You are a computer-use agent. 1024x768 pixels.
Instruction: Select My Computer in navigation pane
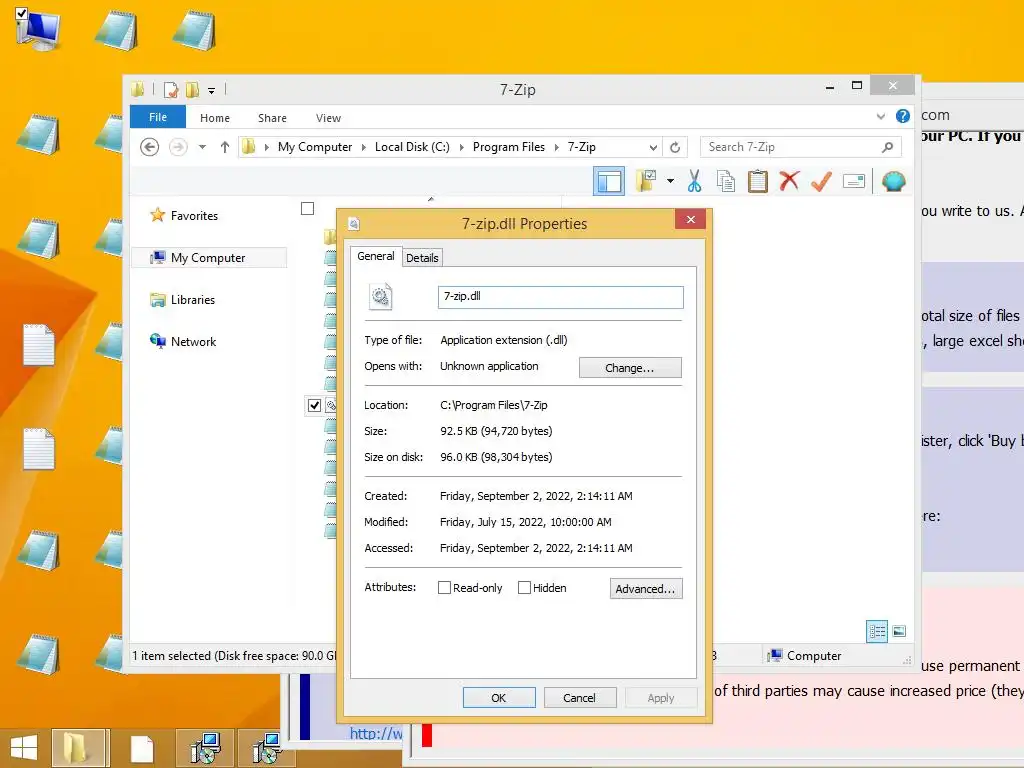coord(208,258)
